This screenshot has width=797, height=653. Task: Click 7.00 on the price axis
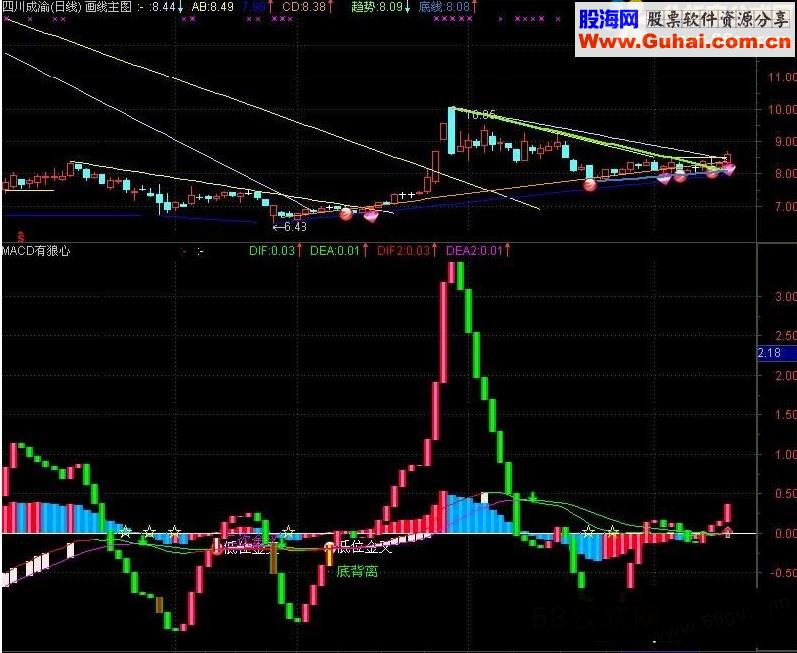pos(784,206)
